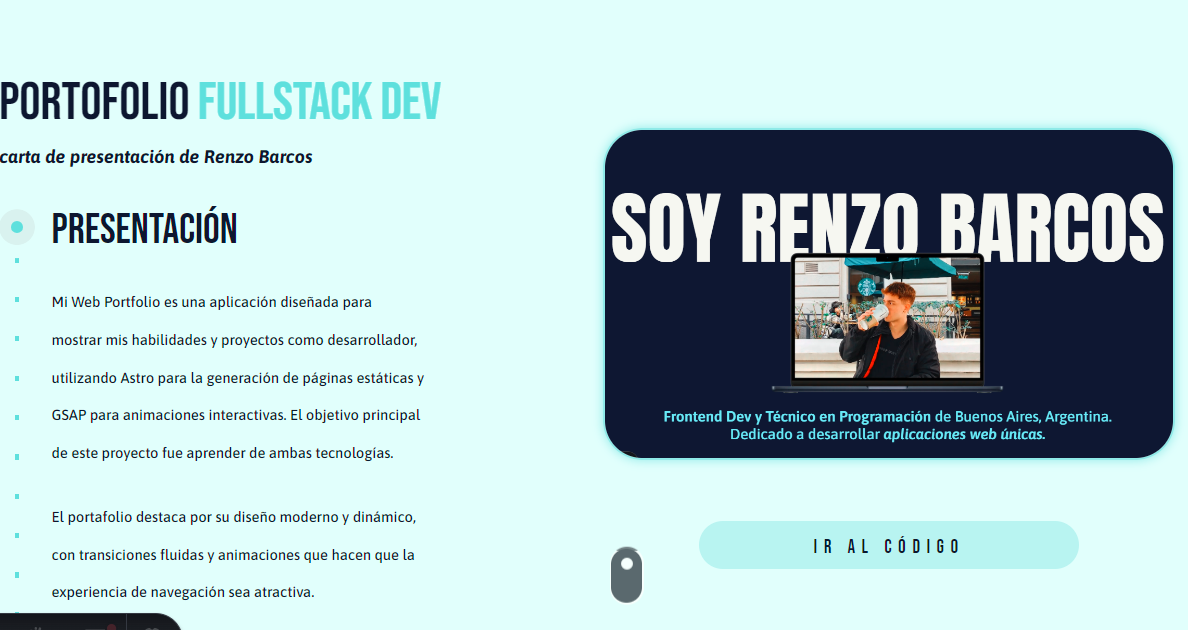
Task: Click the mouse scroll indicator icon
Action: pyautogui.click(x=626, y=575)
